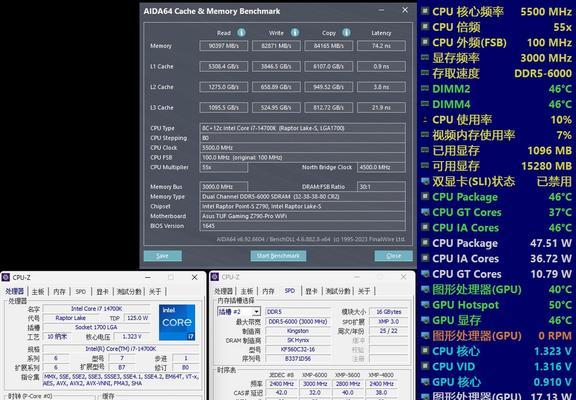Click the icon beside GPU Hotspot row
Screen dimensions: 576x400
point(425,304)
